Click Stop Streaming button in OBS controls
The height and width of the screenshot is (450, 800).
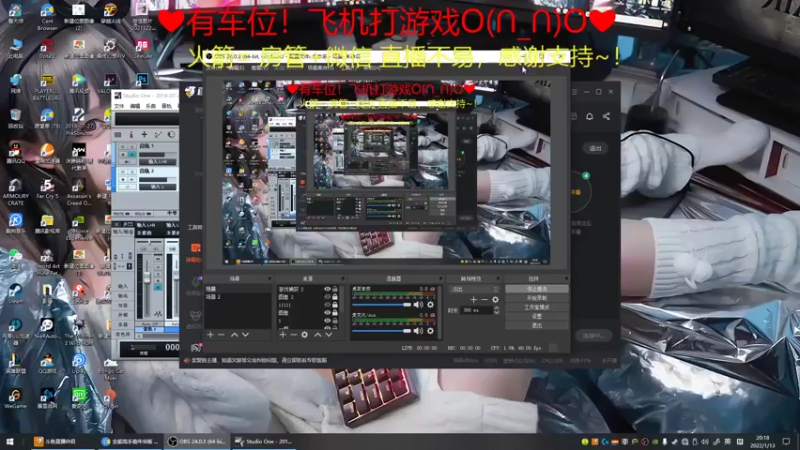[x=537, y=289]
